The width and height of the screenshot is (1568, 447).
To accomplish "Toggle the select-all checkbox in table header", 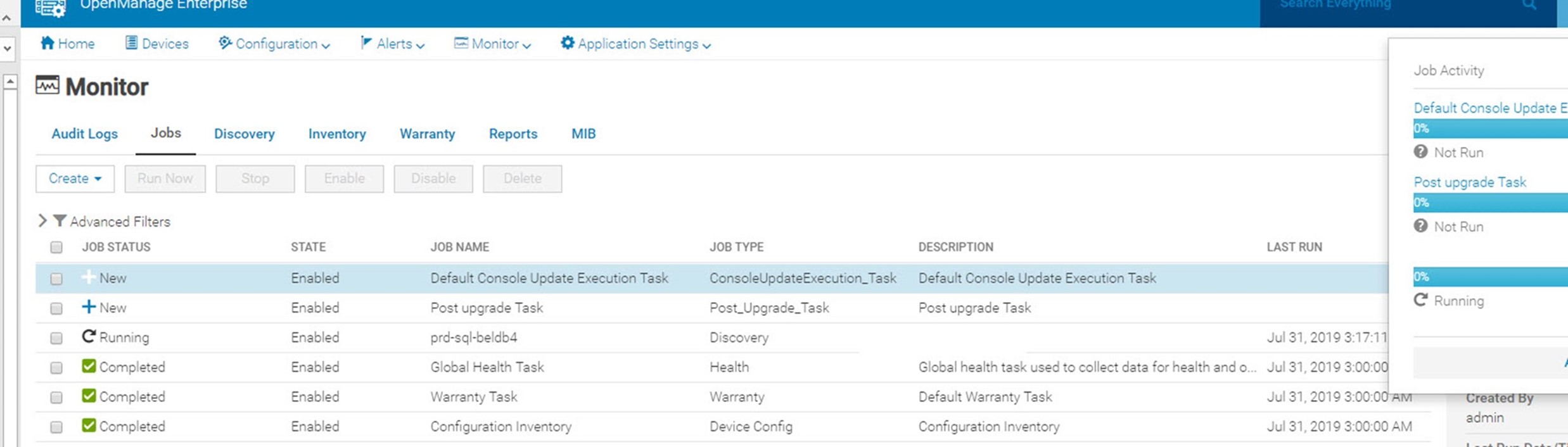I will [56, 247].
